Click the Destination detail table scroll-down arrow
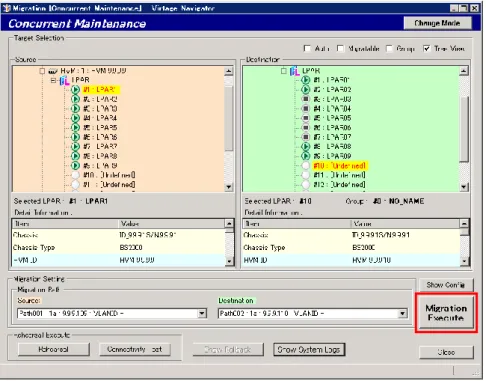486x381 pixels. tap(464, 261)
